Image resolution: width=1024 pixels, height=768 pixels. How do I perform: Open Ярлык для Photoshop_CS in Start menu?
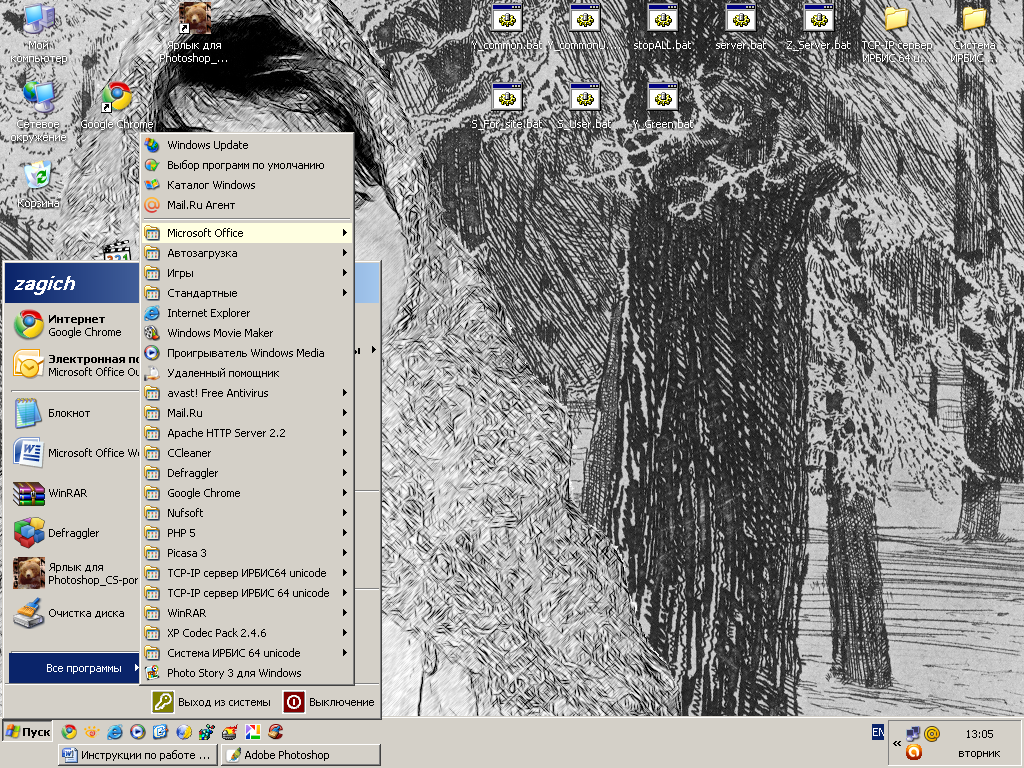pos(75,573)
